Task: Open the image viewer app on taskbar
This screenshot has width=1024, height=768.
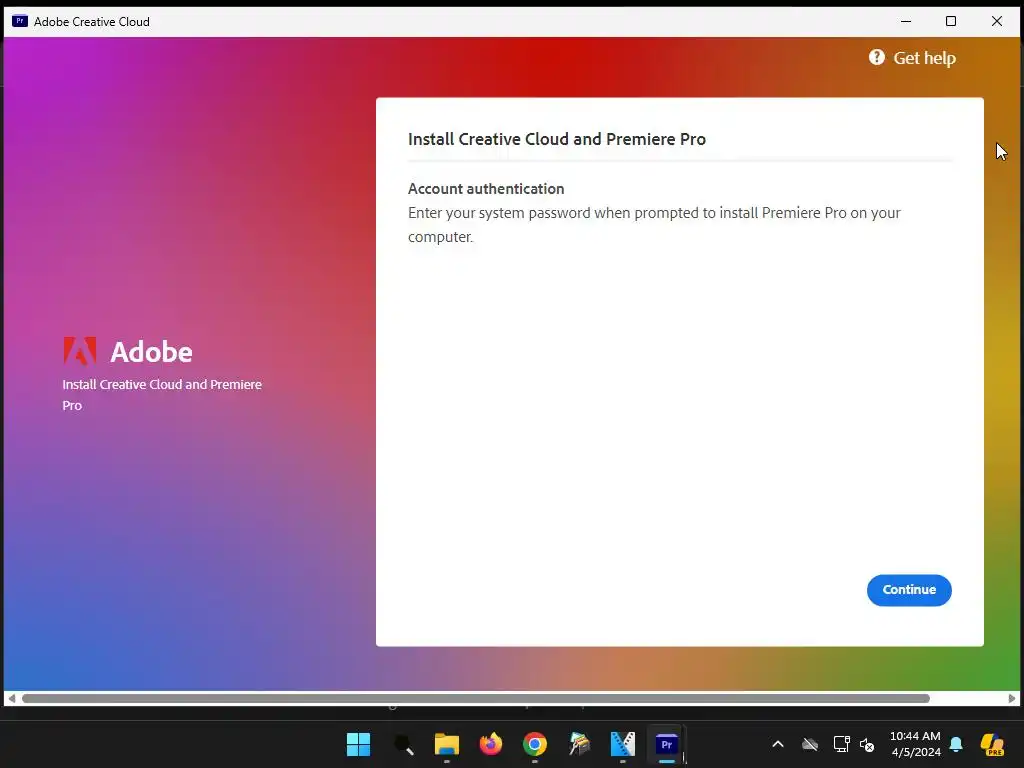Action: coord(579,744)
